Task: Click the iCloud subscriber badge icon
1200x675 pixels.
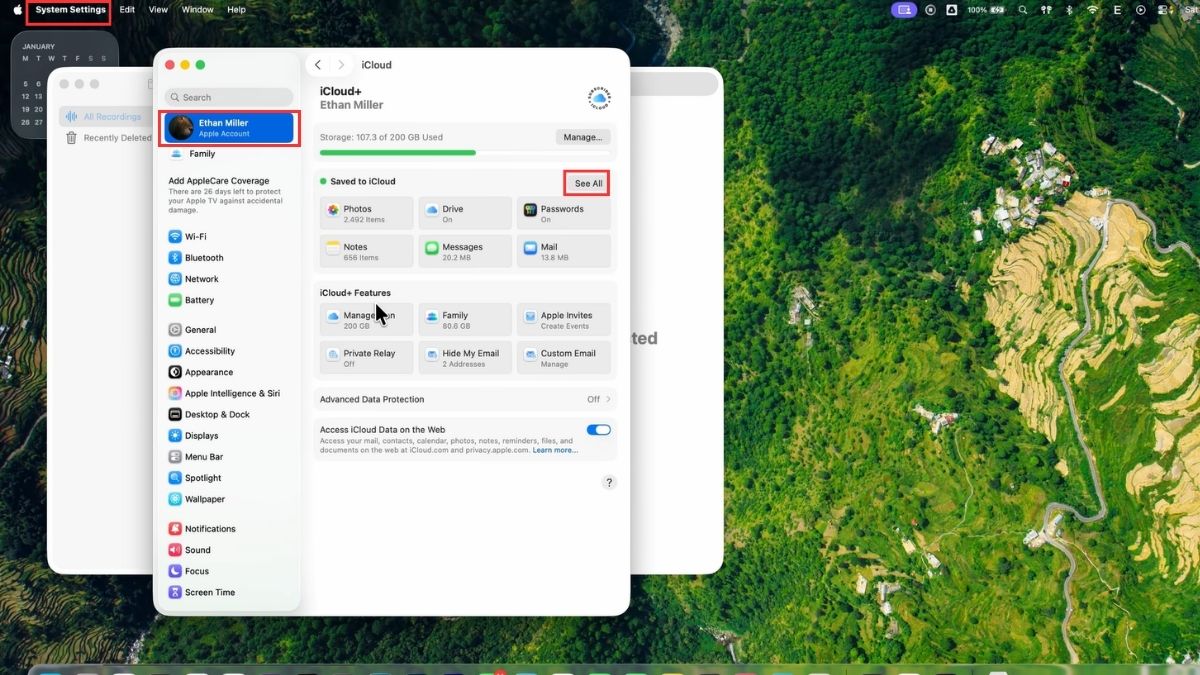Action: coord(599,98)
